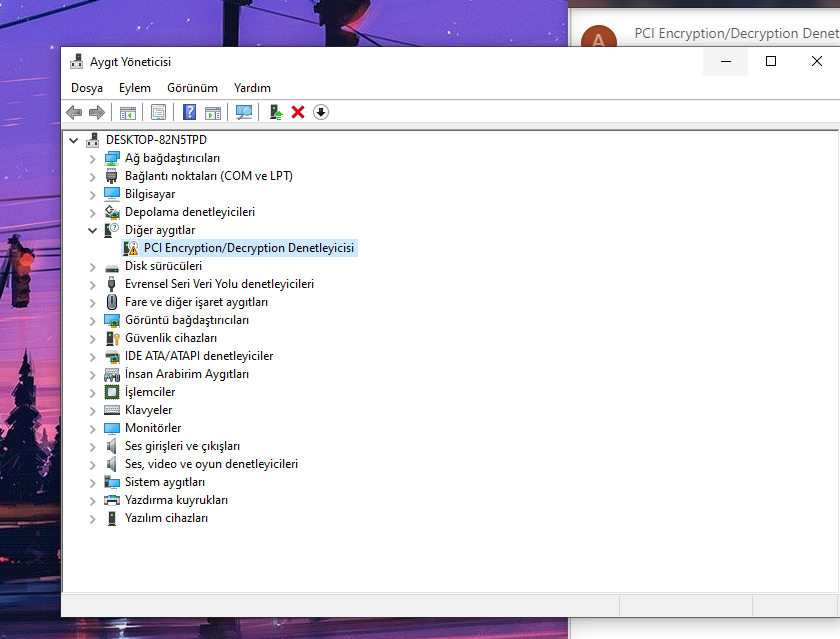840x639 pixels.
Task: Expand Yazılım cihazları category
Action: pos(93,519)
